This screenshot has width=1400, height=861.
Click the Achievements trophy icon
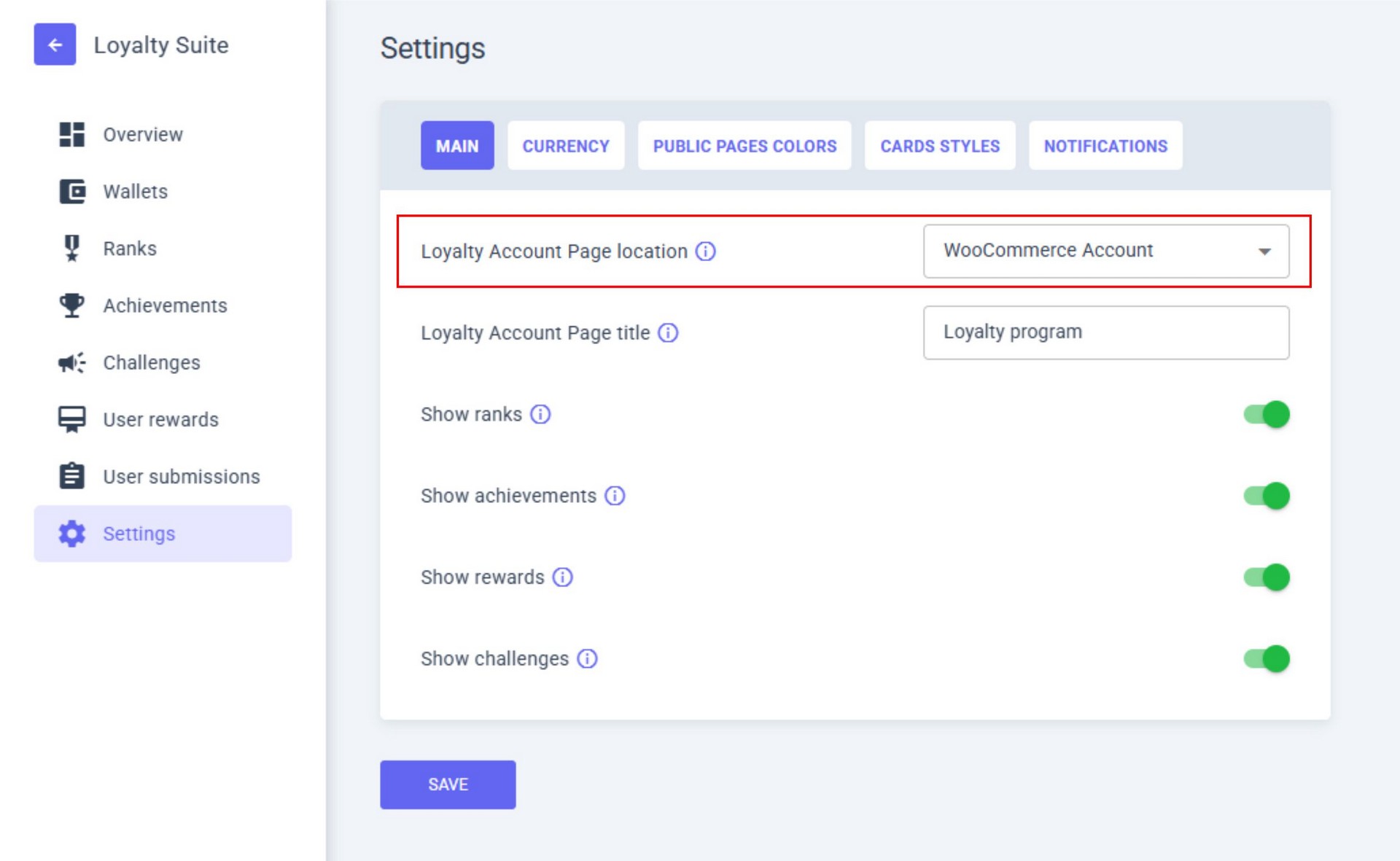[x=71, y=305]
